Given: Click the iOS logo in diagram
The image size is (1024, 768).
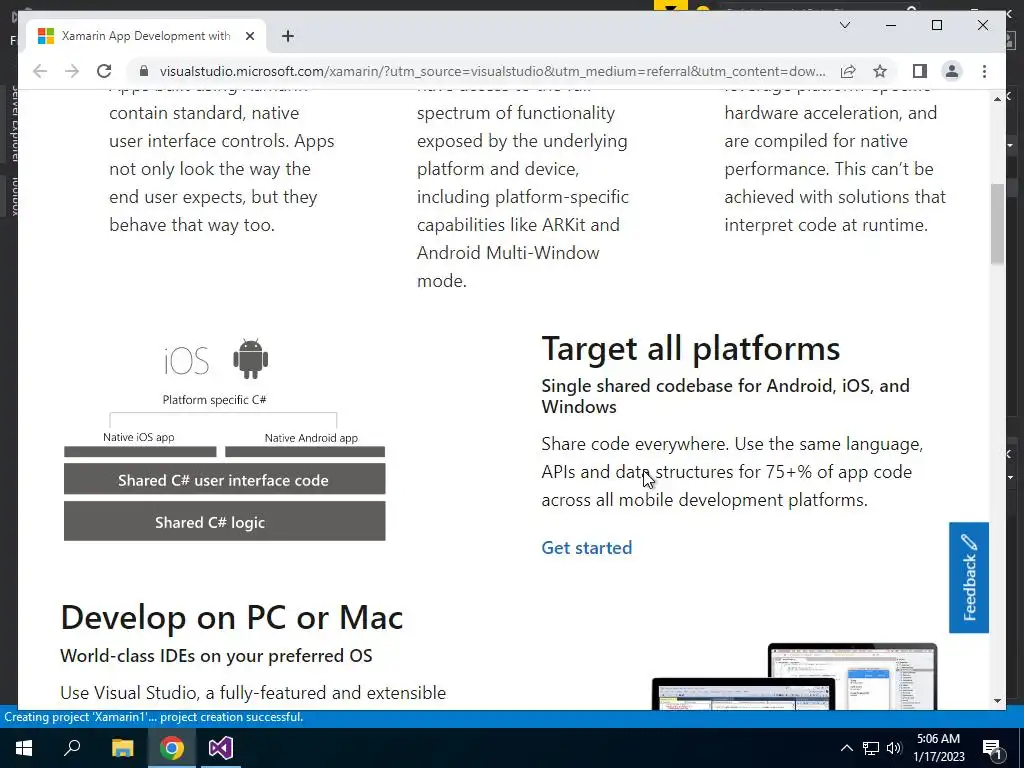Looking at the screenshot, I should tap(186, 360).
